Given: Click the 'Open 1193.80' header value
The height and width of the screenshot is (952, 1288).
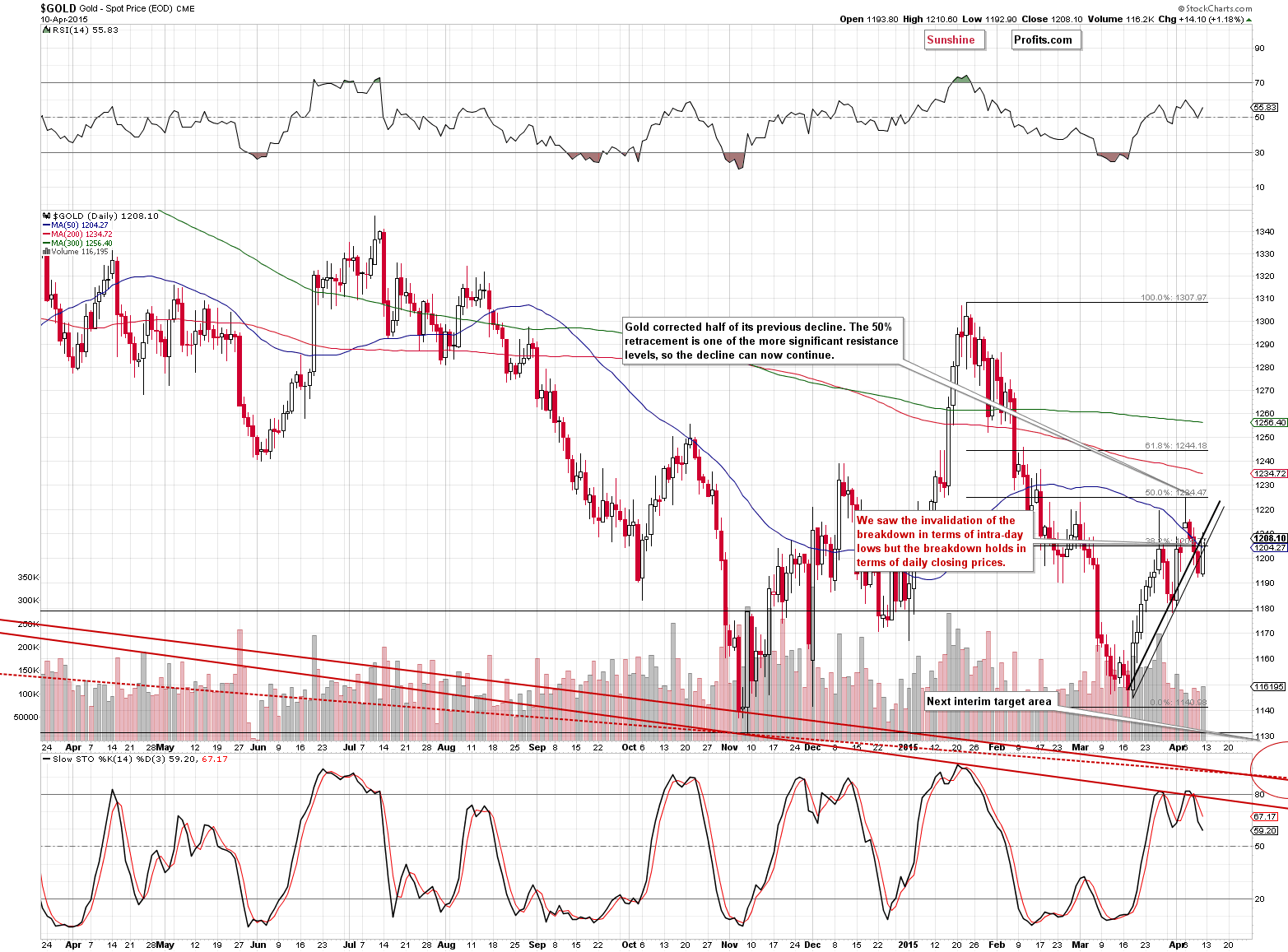Looking at the screenshot, I should coord(869,19).
